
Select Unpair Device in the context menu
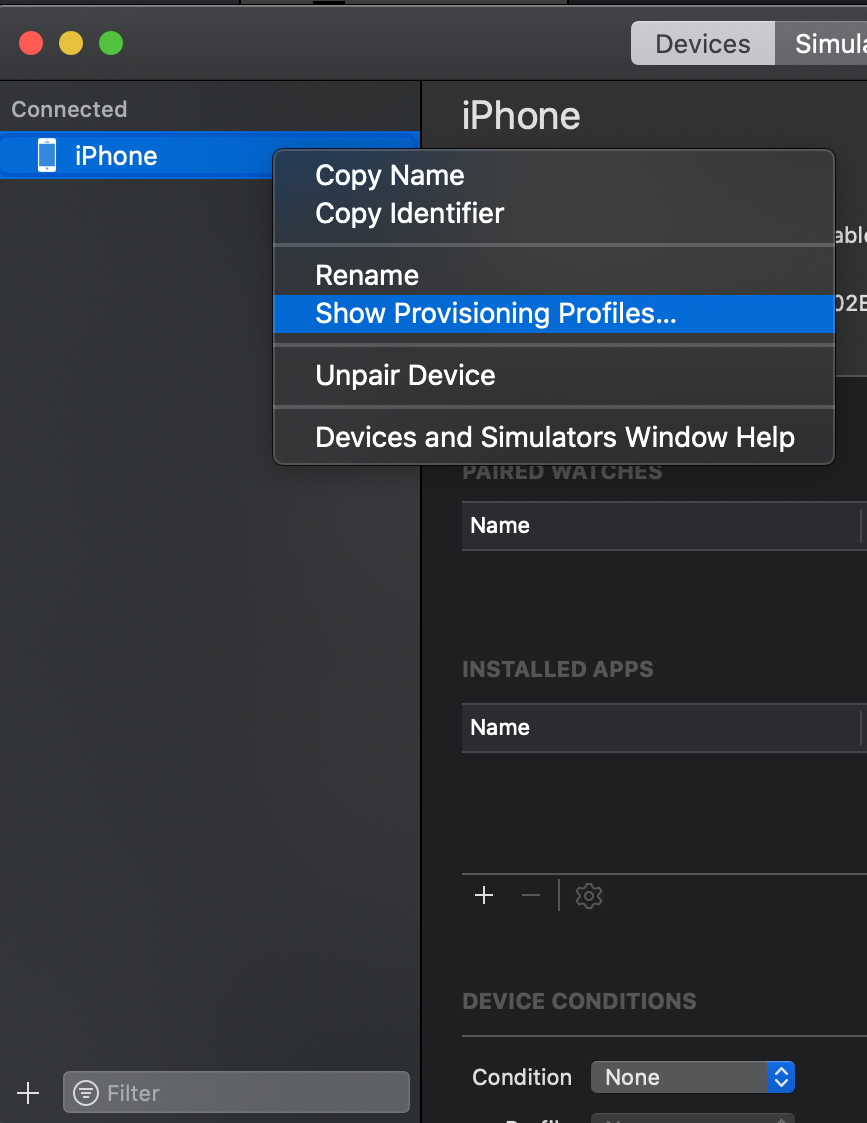coord(405,376)
